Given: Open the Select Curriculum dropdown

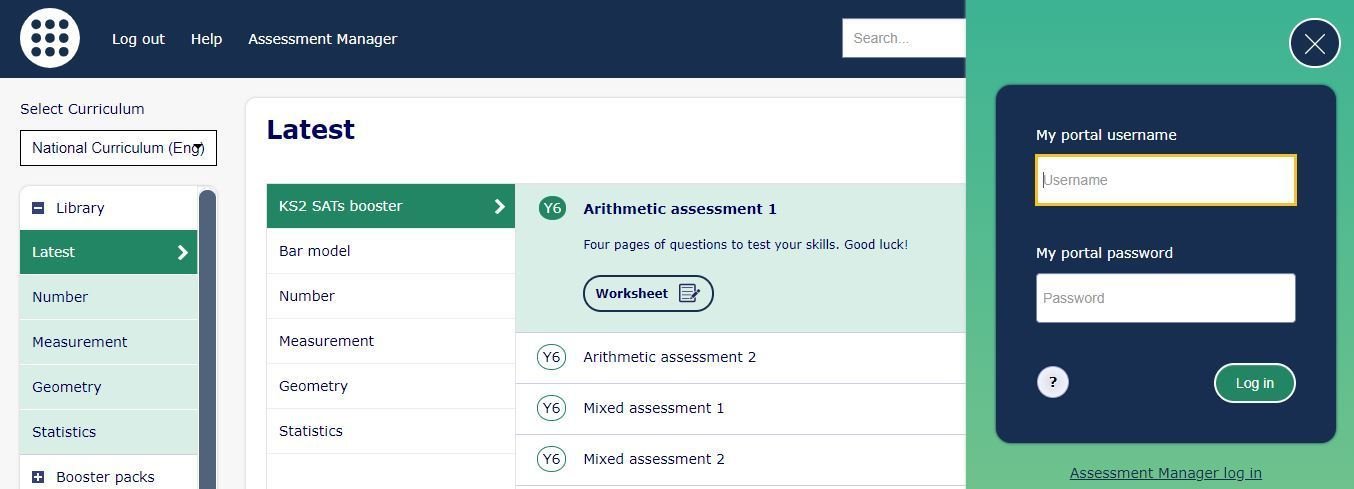Looking at the screenshot, I should point(118,148).
